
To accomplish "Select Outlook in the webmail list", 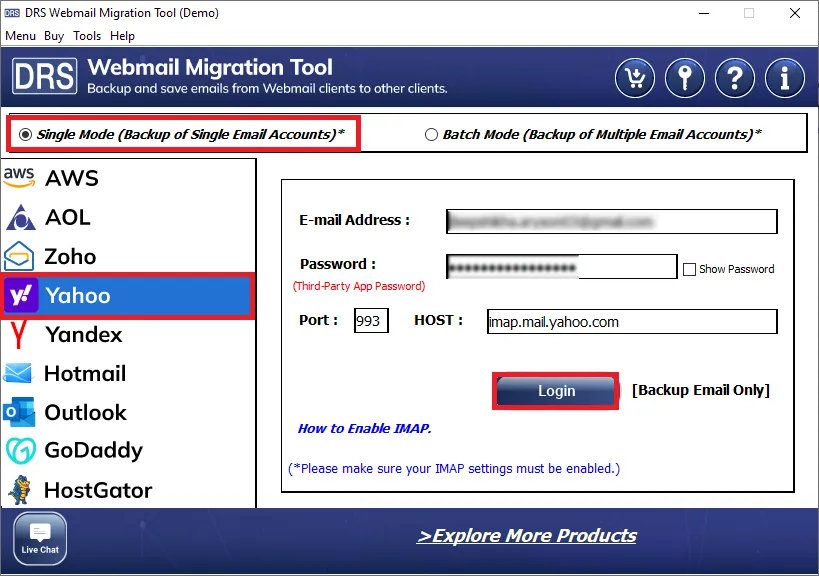I will (x=128, y=413).
